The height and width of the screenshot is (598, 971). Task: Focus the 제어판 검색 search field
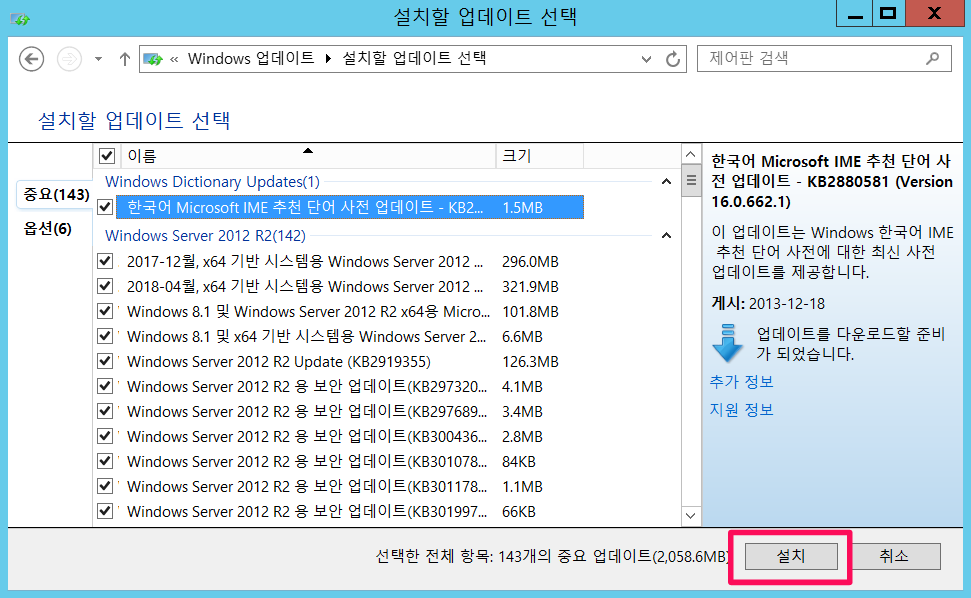click(x=824, y=59)
